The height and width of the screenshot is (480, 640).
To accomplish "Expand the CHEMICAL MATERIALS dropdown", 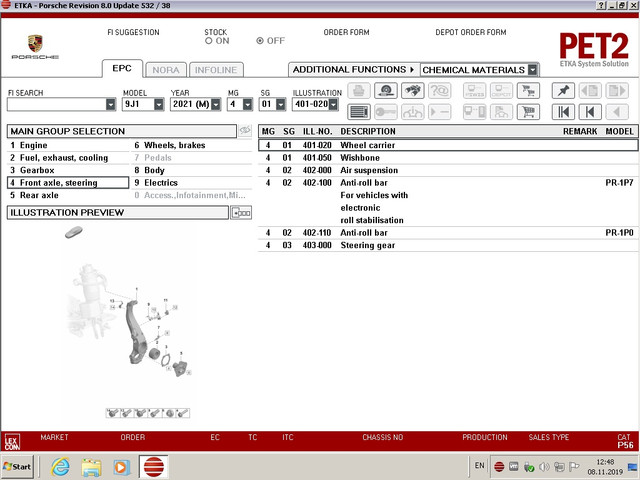I will [533, 70].
